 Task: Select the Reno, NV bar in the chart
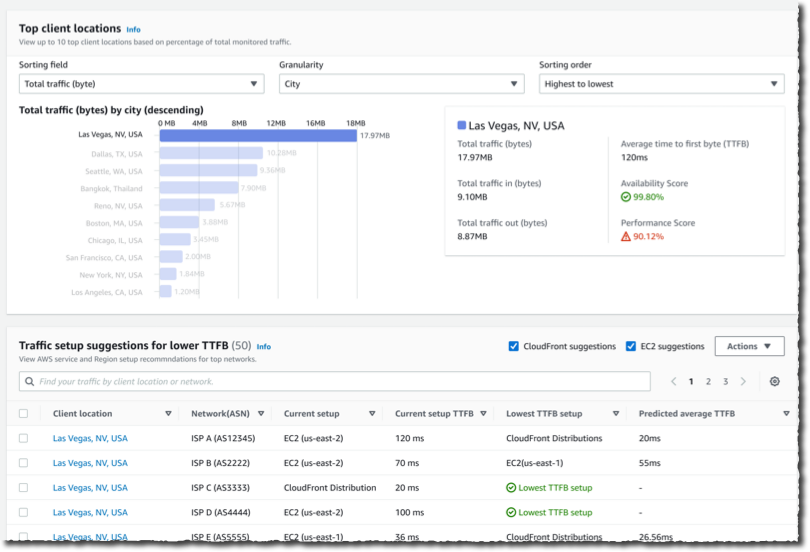[187, 205]
